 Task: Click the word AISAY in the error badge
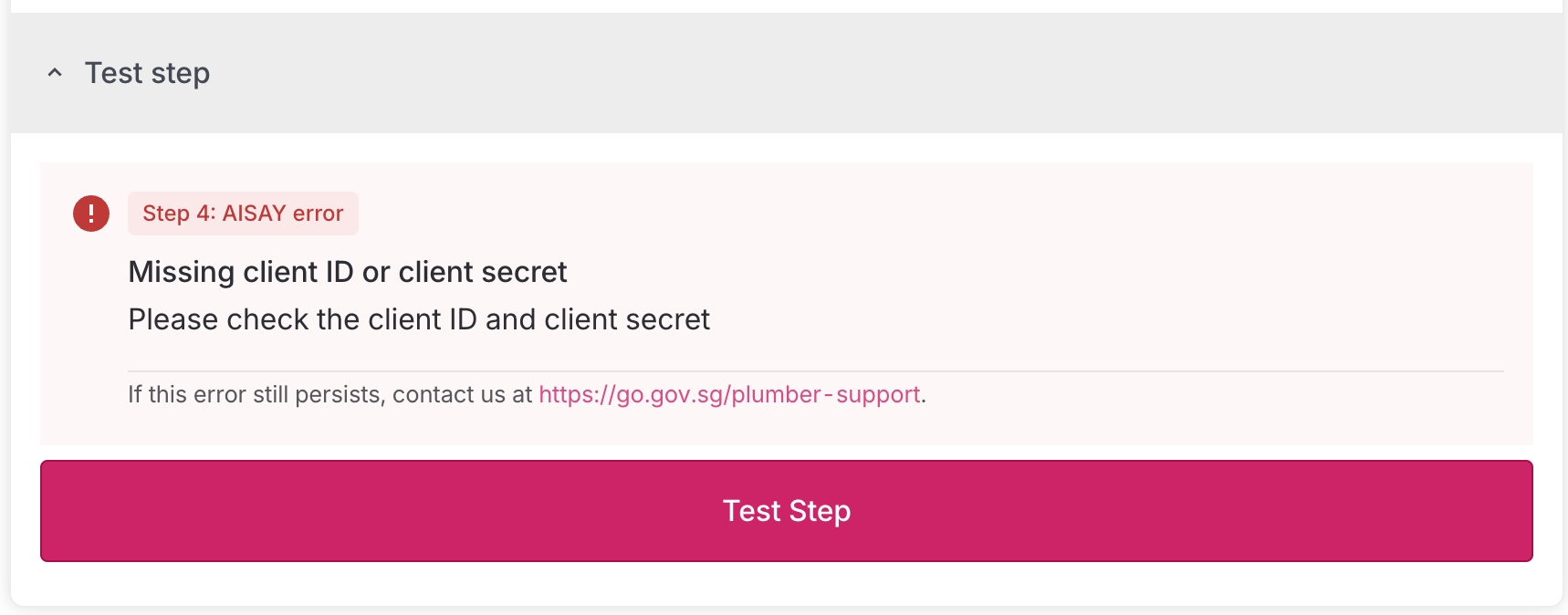click(x=254, y=214)
